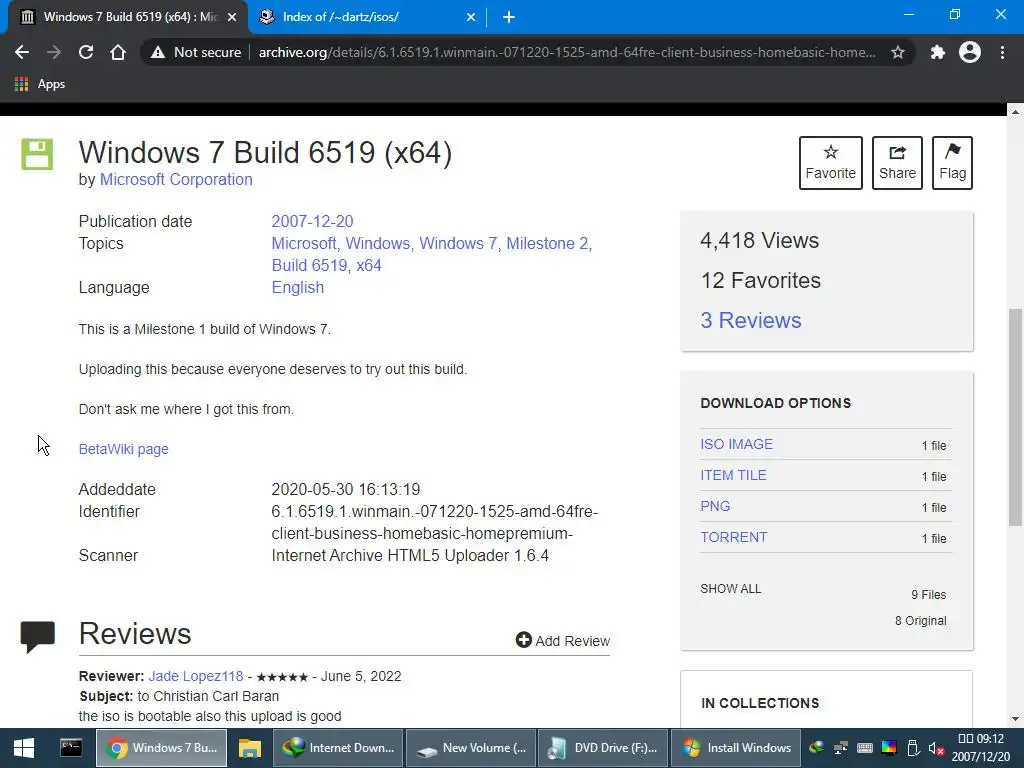
Task: Open the Microsoft topic link
Action: click(x=304, y=244)
